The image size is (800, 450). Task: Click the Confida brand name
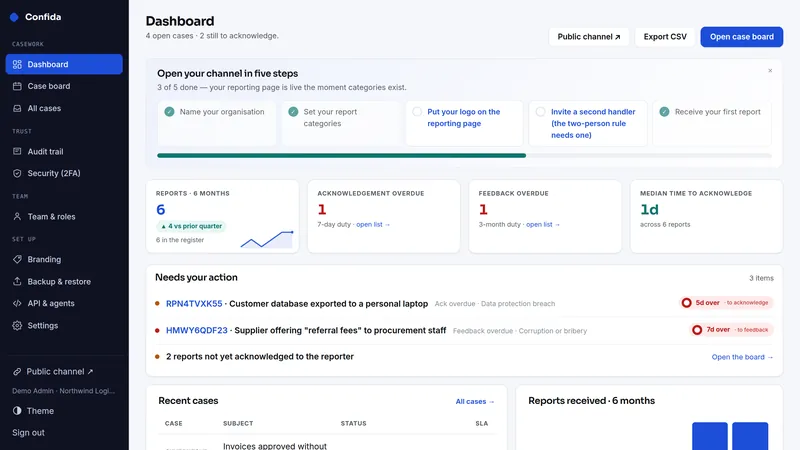(x=43, y=17)
